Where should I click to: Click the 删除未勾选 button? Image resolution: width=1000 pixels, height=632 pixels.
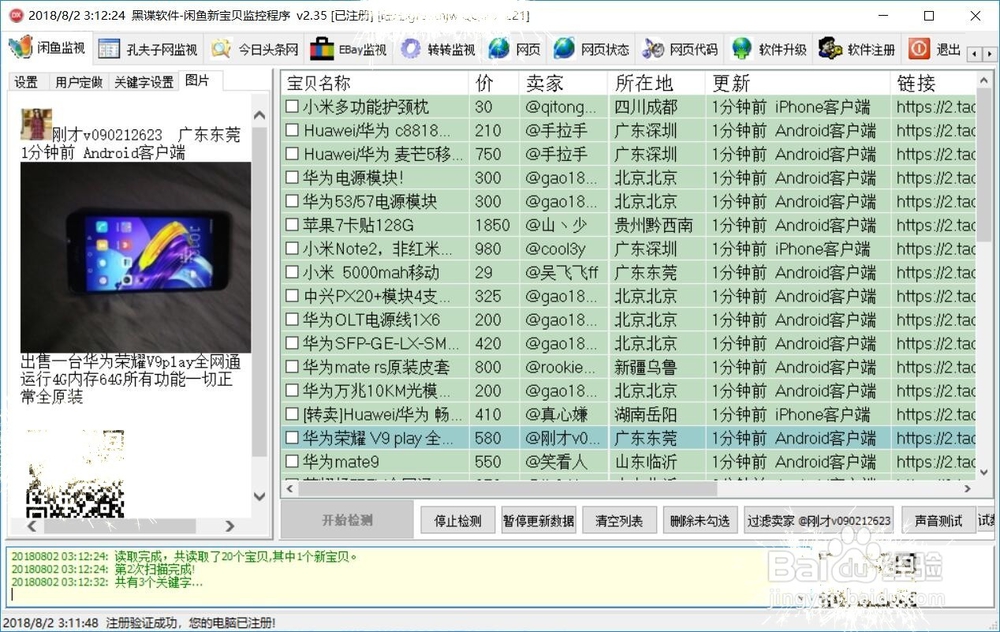pyautogui.click(x=700, y=521)
